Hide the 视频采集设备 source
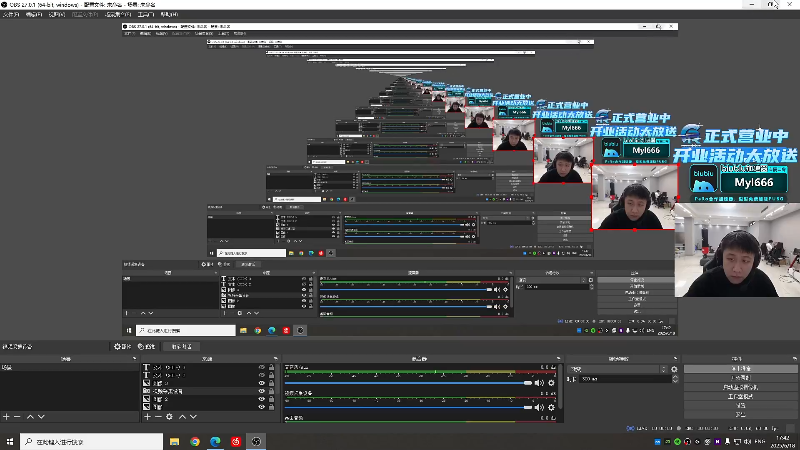The width and height of the screenshot is (800, 450). coord(262,391)
